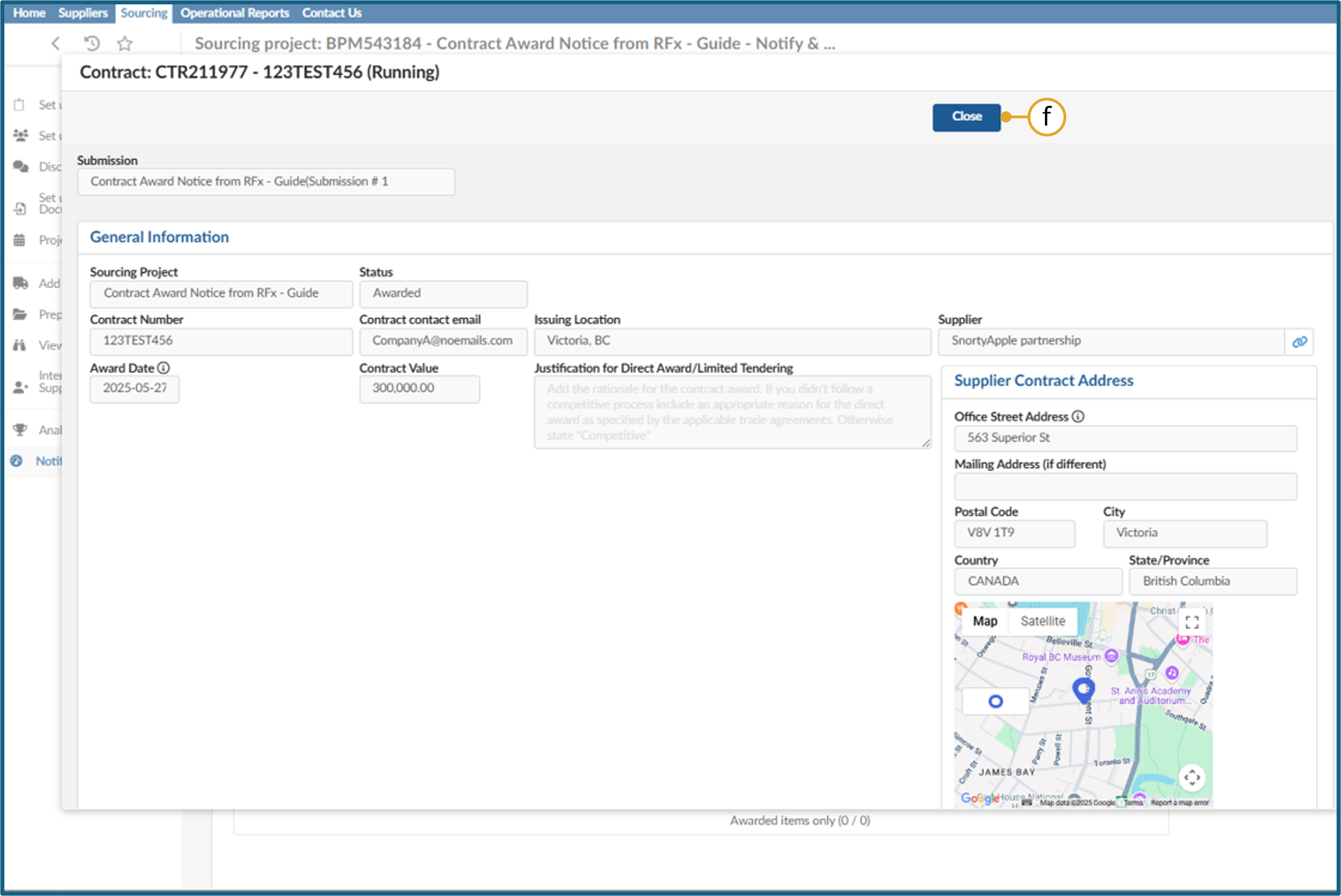Click the Sourcing Project field

221,294
